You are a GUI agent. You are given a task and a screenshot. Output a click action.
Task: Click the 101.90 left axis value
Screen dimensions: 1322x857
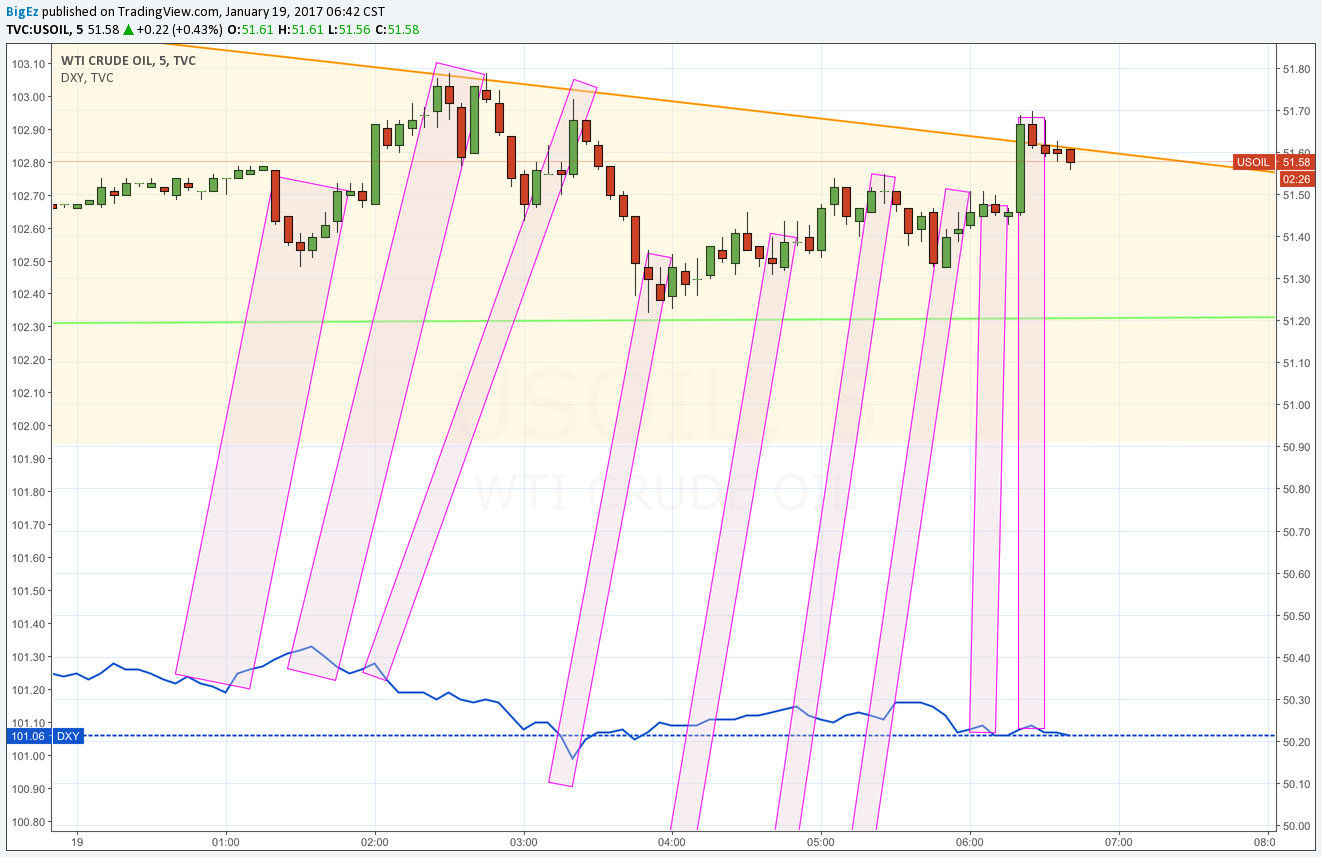[29, 459]
